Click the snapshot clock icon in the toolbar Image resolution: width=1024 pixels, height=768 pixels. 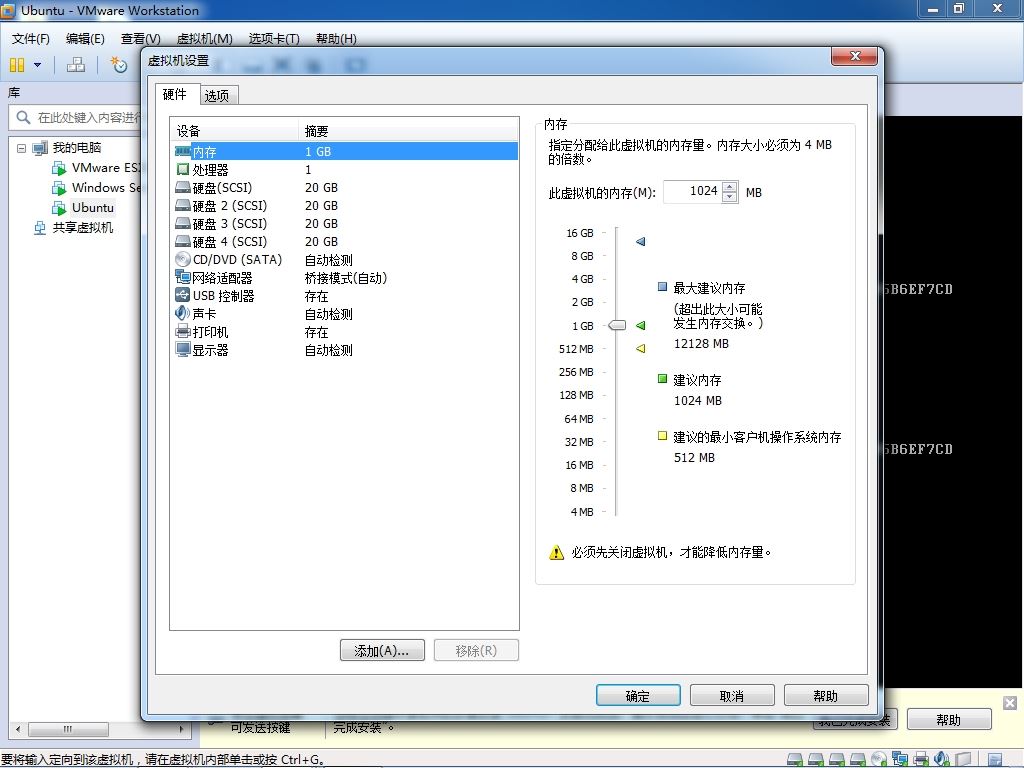coord(118,65)
